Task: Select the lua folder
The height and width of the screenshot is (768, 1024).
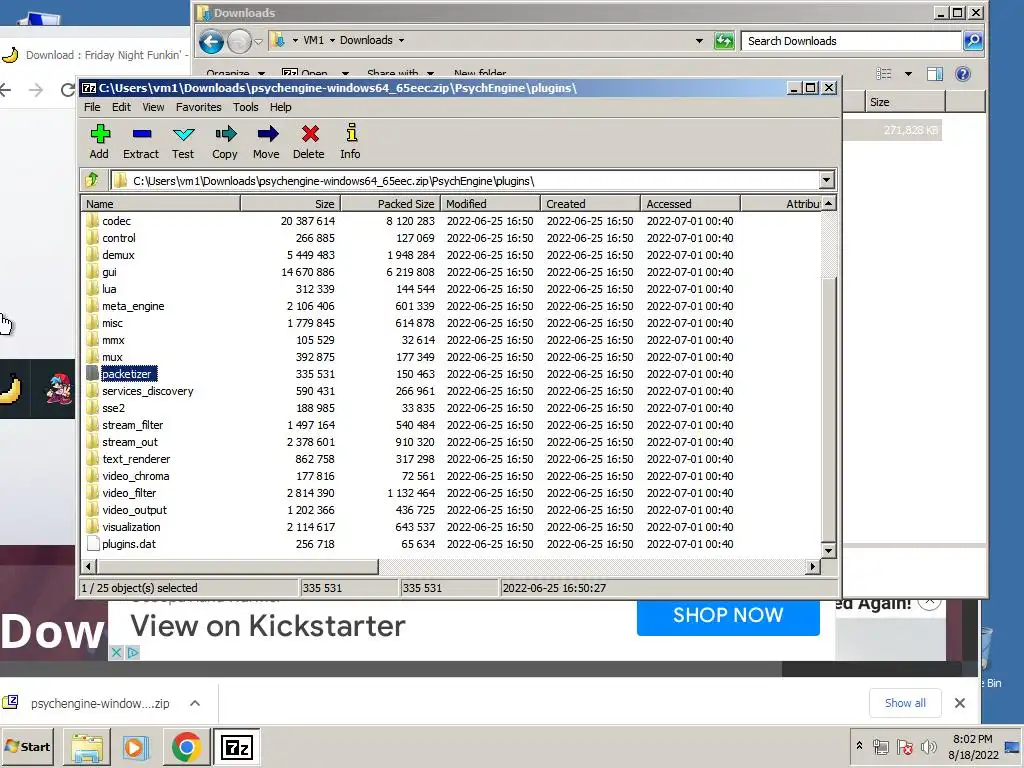Action: 109,289
